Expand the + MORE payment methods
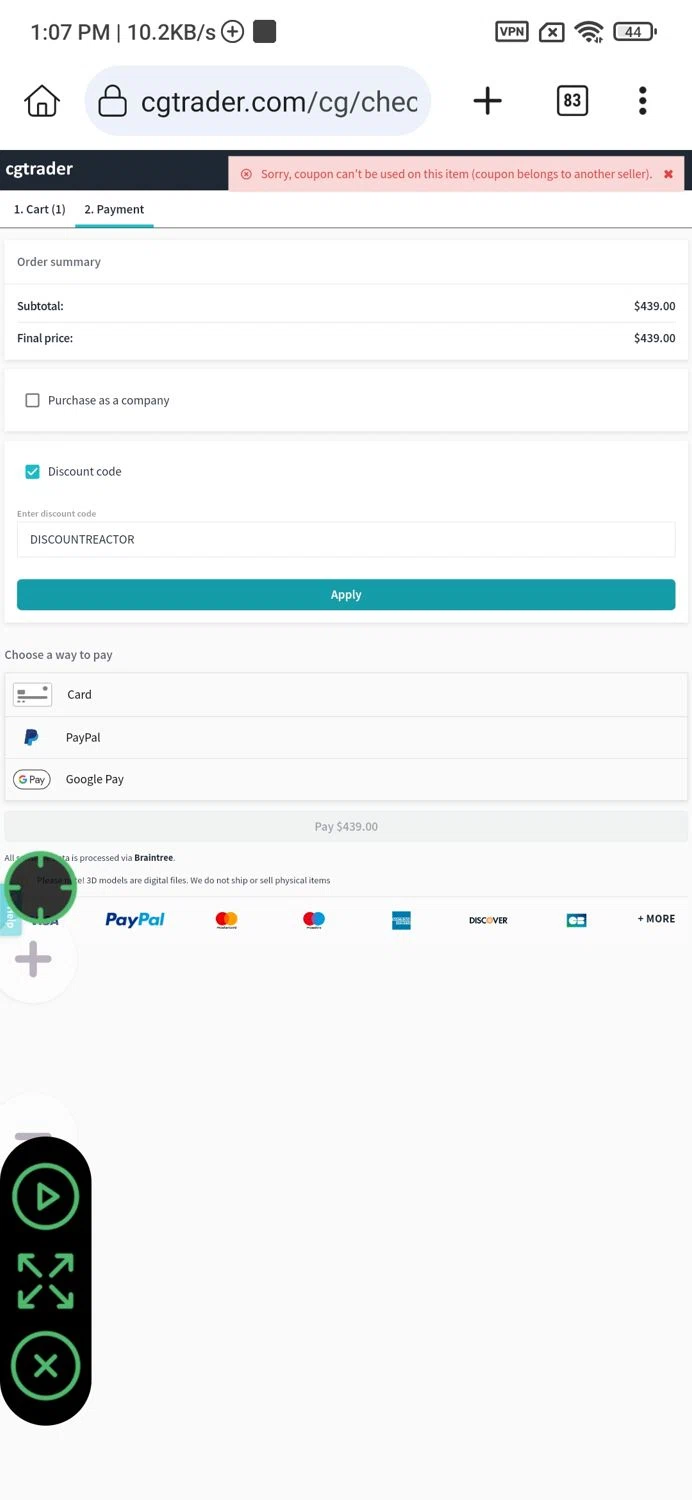This screenshot has height=1500, width=692. pyautogui.click(x=656, y=919)
